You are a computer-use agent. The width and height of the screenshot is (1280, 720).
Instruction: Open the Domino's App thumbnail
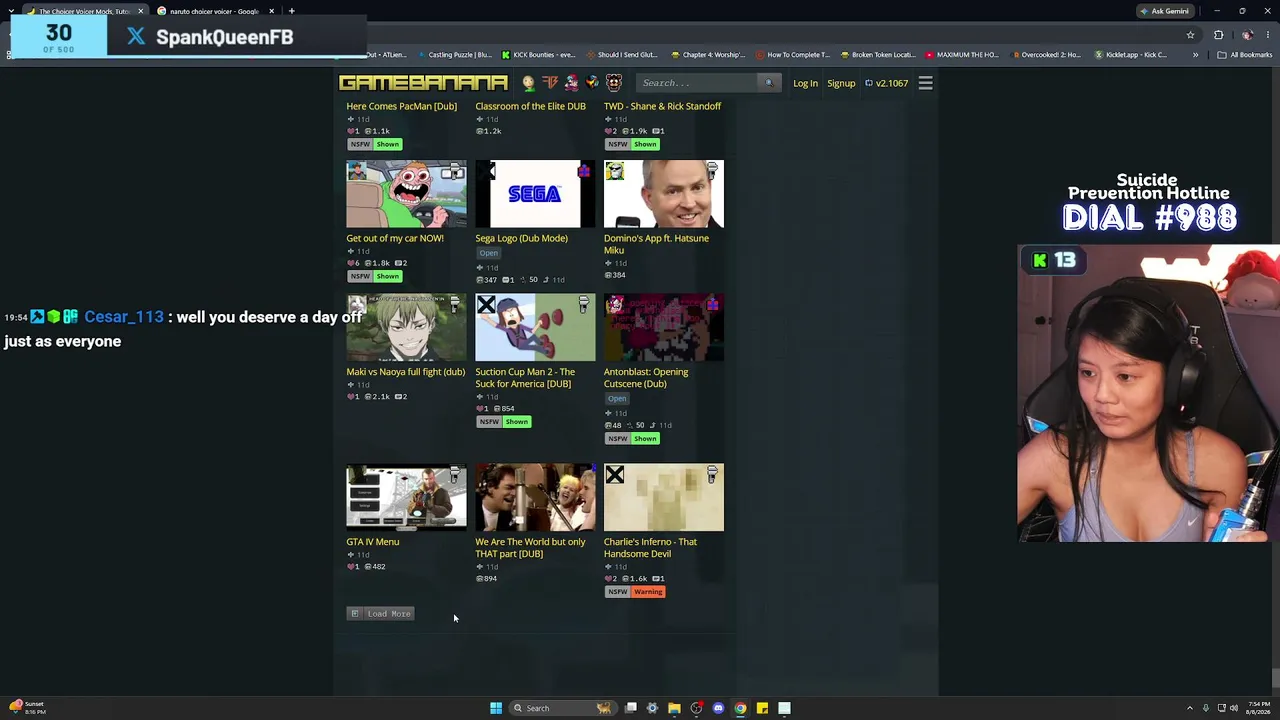click(x=664, y=194)
